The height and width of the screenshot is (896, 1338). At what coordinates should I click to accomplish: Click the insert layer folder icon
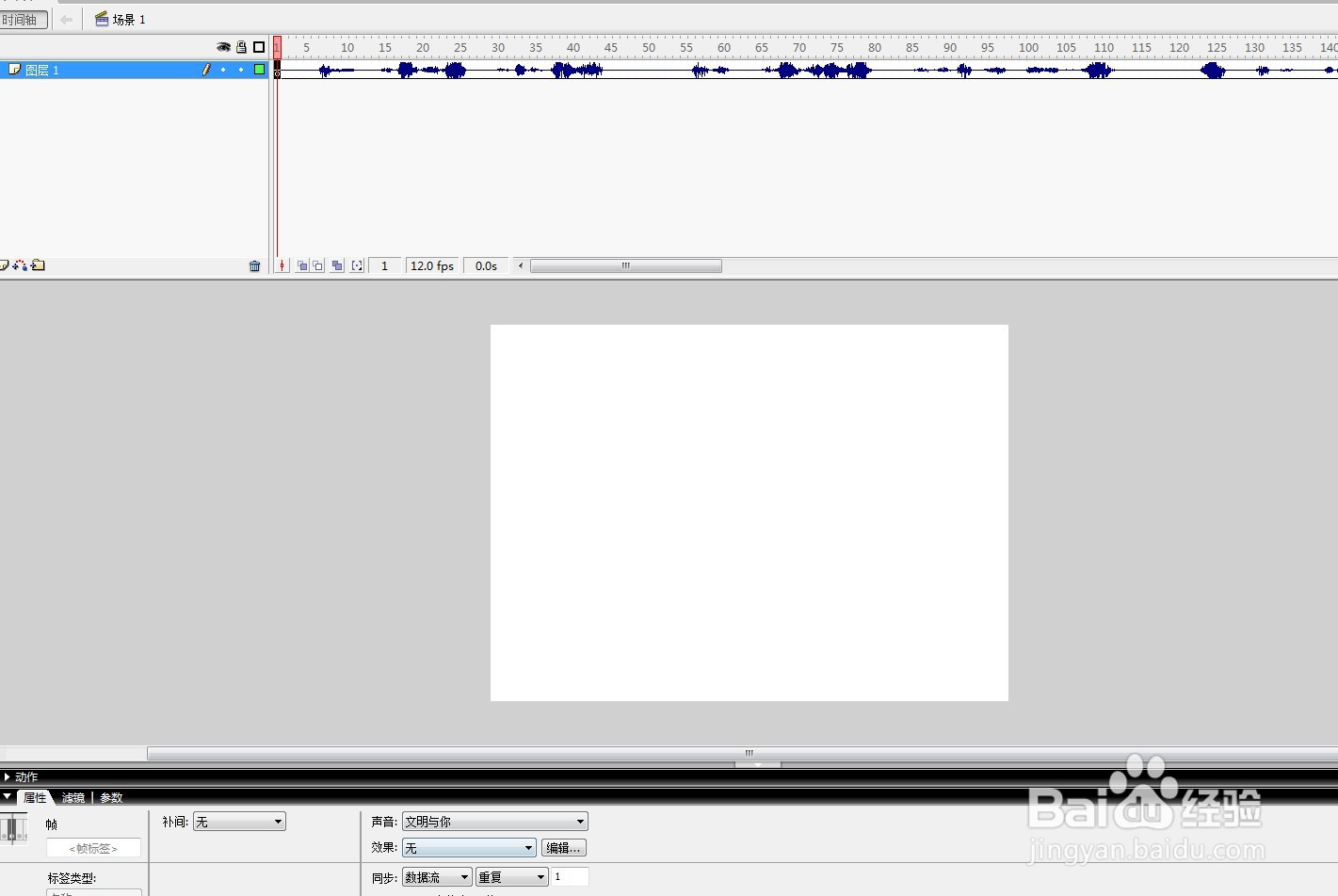pos(38,265)
